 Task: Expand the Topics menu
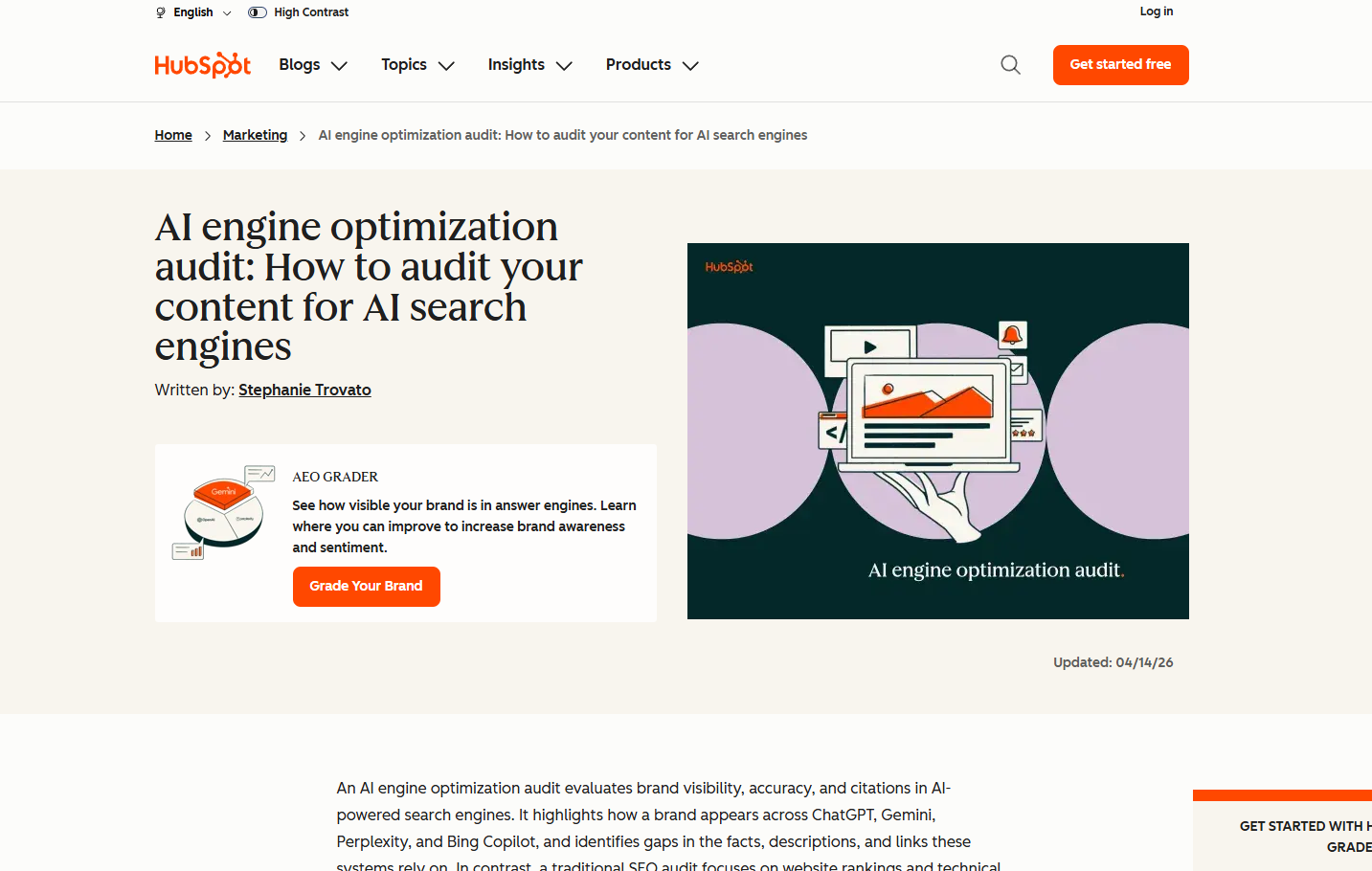417,65
